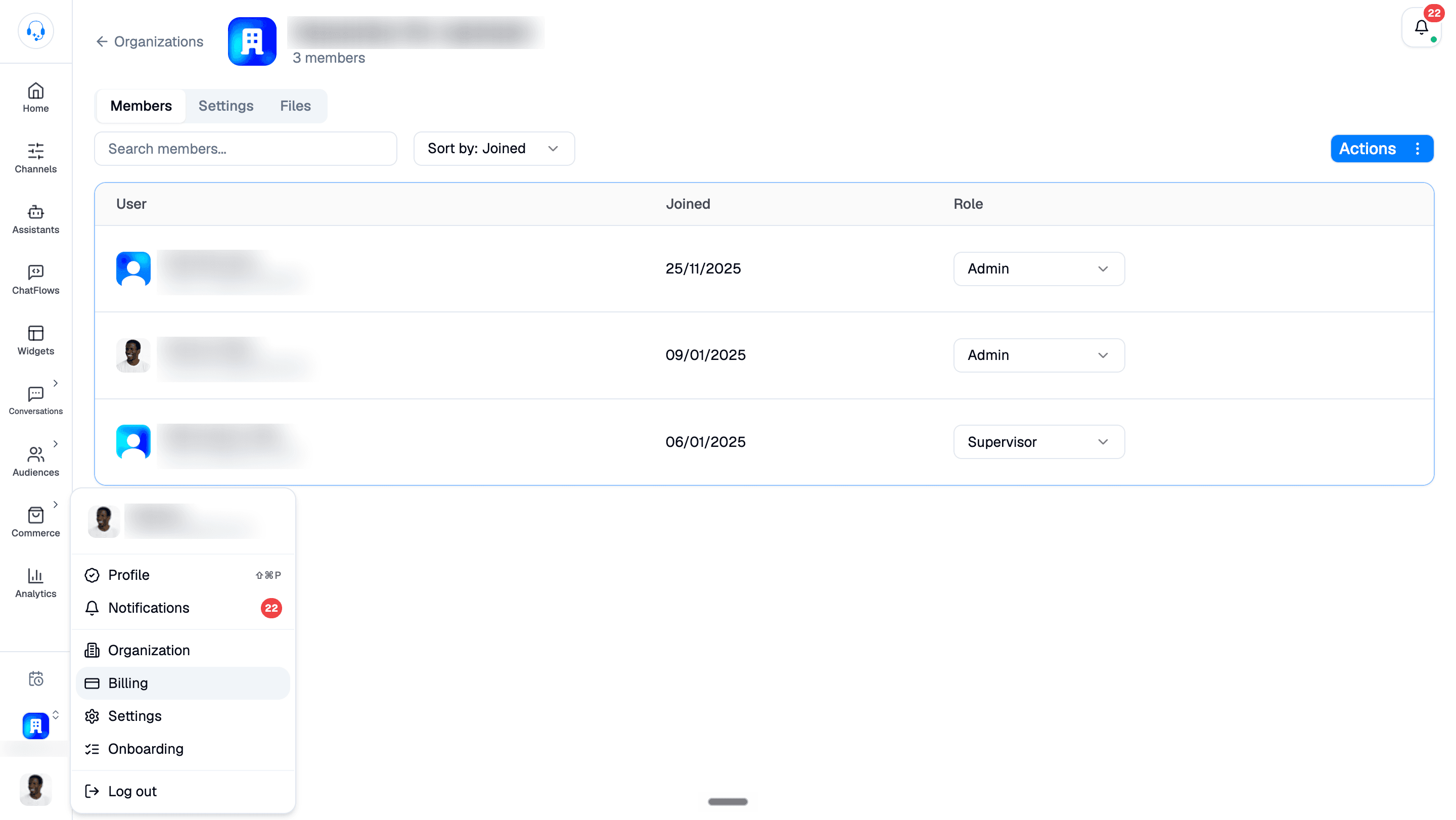
Task: Open Analytics in the sidebar
Action: point(35,583)
